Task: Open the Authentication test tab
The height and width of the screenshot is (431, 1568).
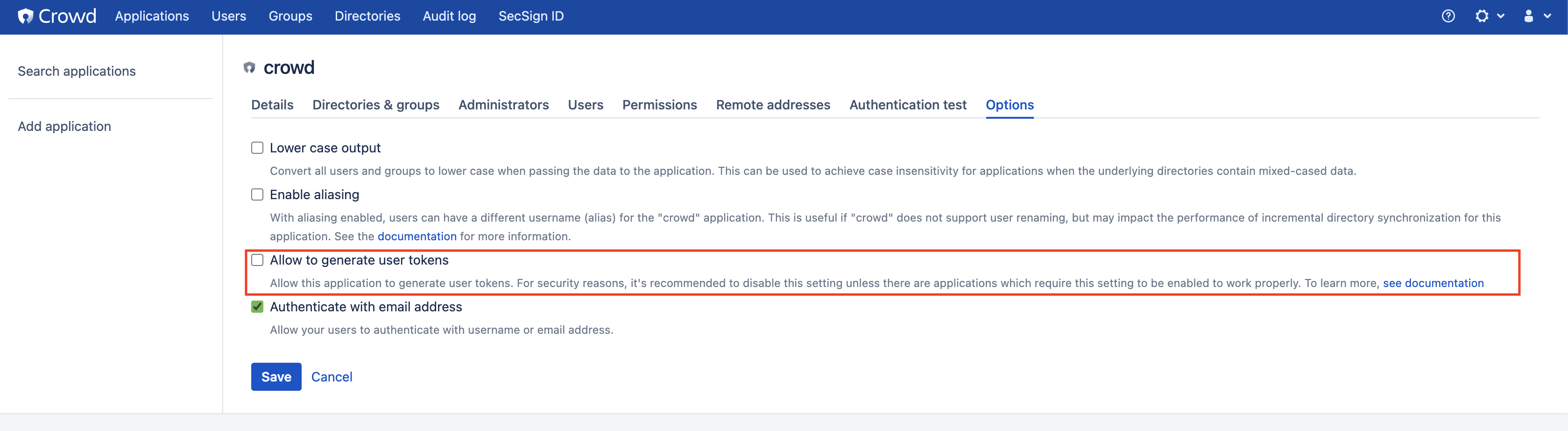Action: 908,104
